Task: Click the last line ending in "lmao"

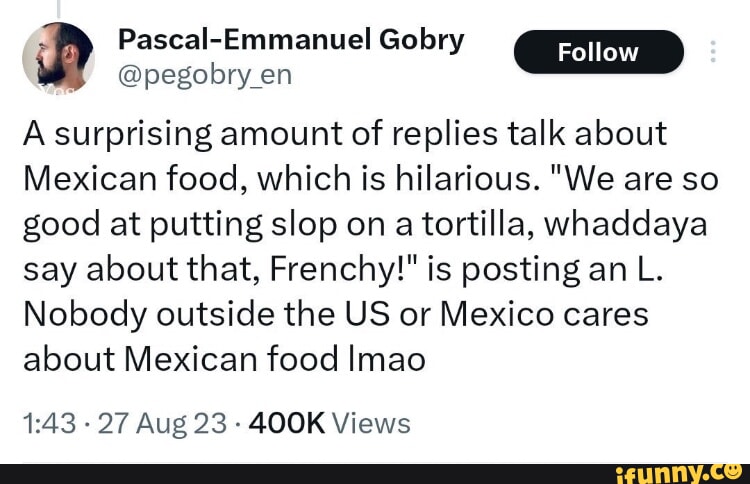Action: pyautogui.click(x=223, y=360)
